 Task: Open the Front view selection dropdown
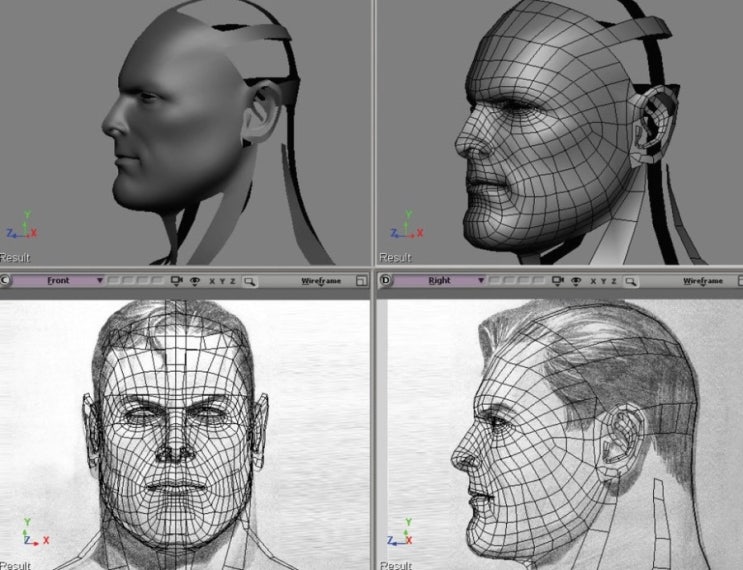(x=58, y=281)
